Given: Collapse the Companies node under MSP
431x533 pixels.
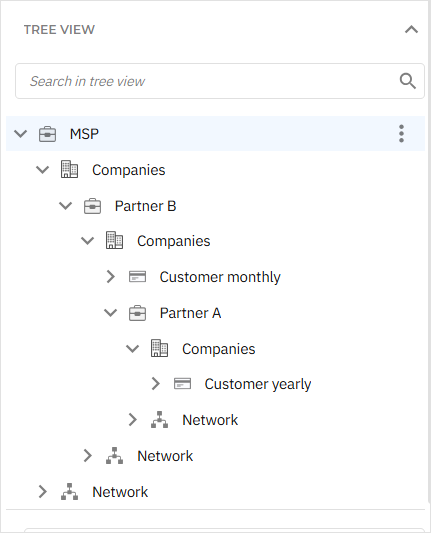Looking at the screenshot, I should 42,169.
